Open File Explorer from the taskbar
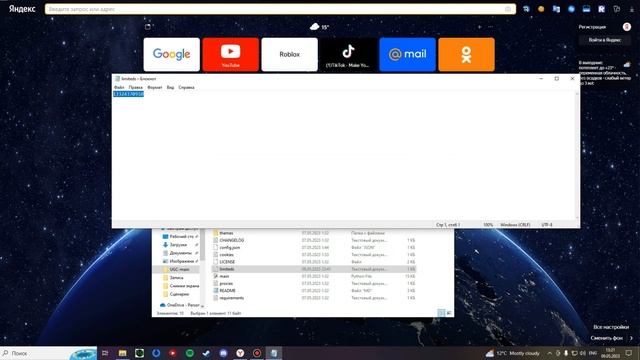Image resolution: width=640 pixels, height=360 pixels. [x=122, y=353]
